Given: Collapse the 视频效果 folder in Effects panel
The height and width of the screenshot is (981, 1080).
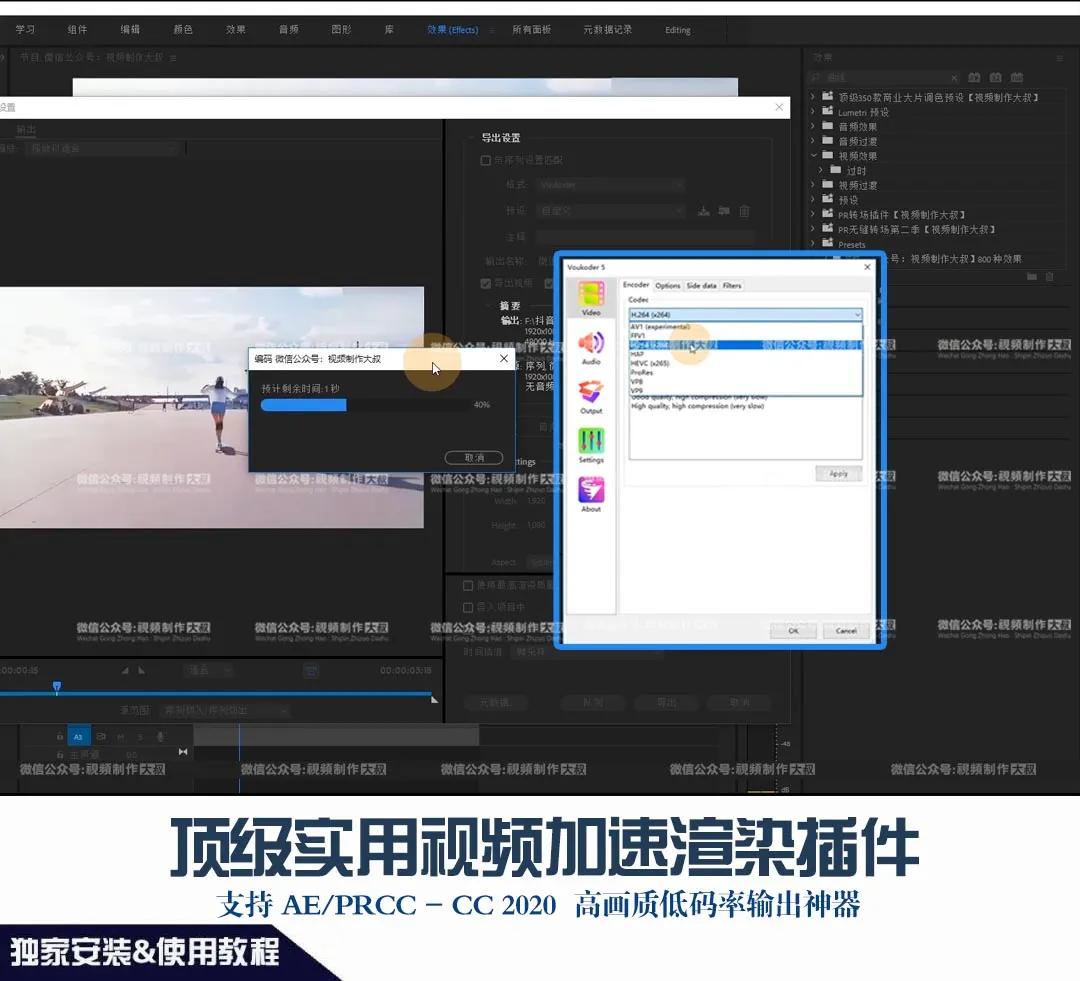Looking at the screenshot, I should tap(813, 156).
